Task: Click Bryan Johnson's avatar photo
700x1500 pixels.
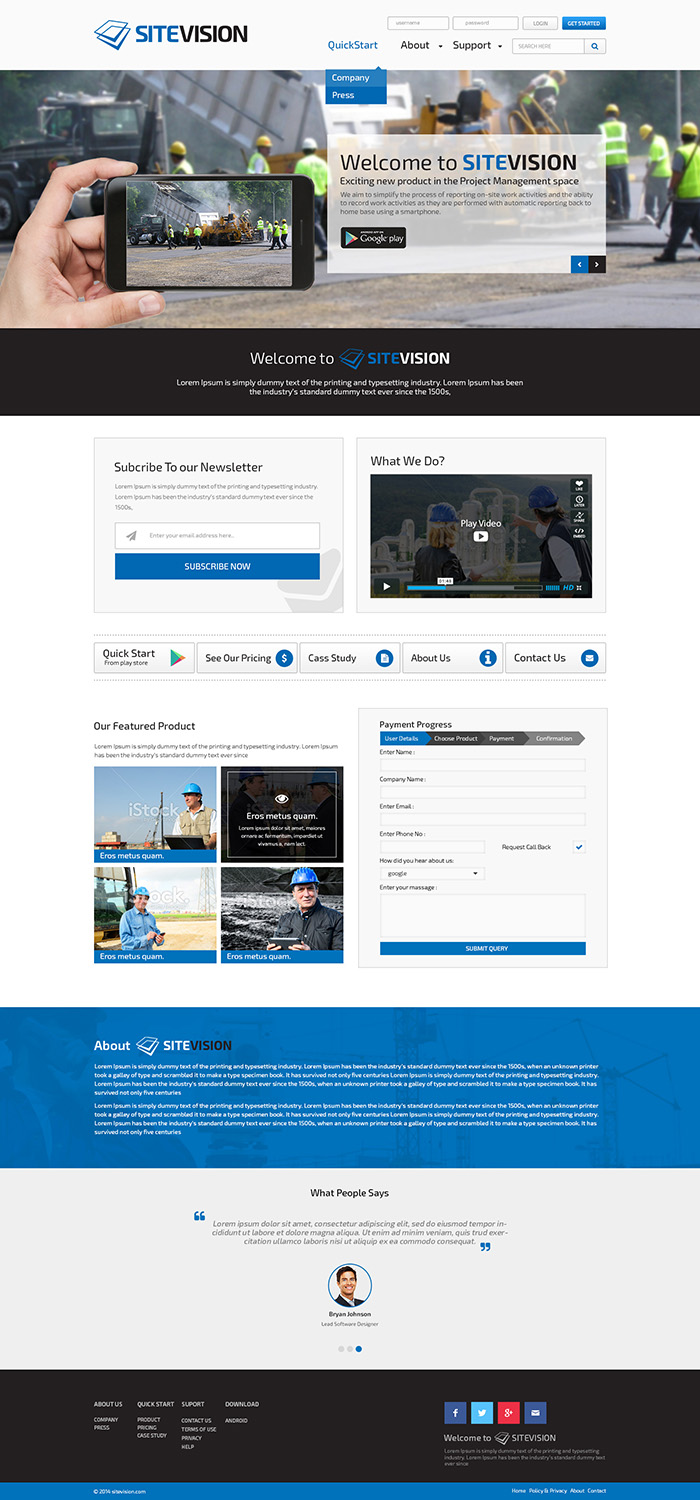Action: (x=350, y=1285)
